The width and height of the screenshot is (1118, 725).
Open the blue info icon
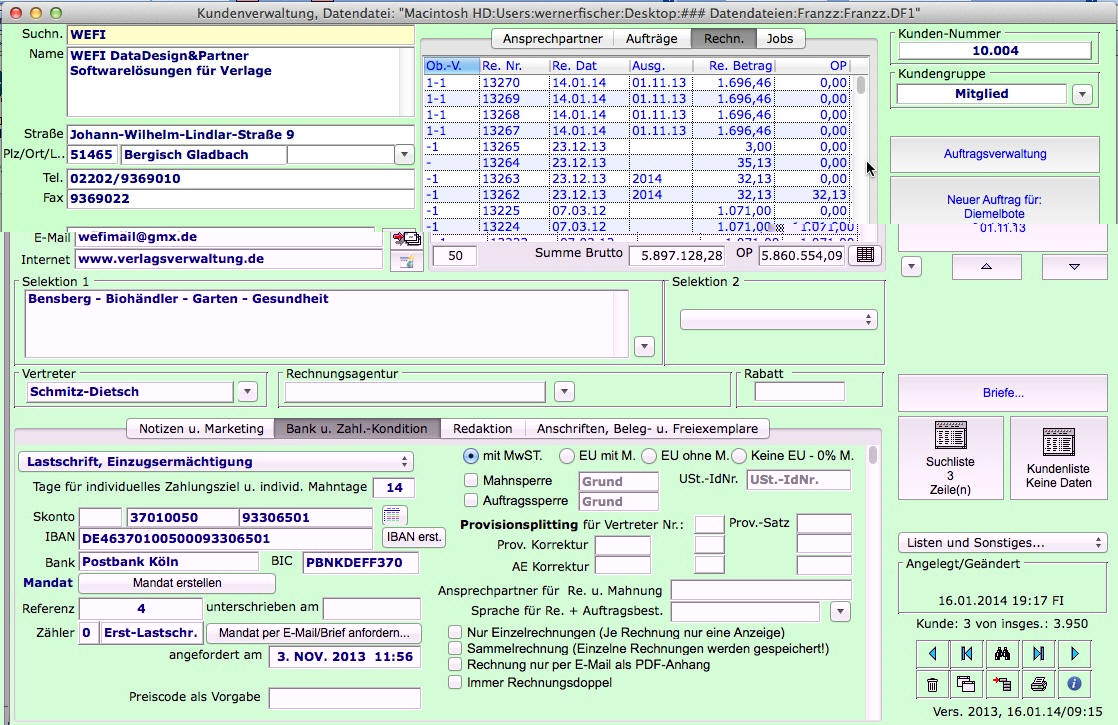tap(1075, 685)
